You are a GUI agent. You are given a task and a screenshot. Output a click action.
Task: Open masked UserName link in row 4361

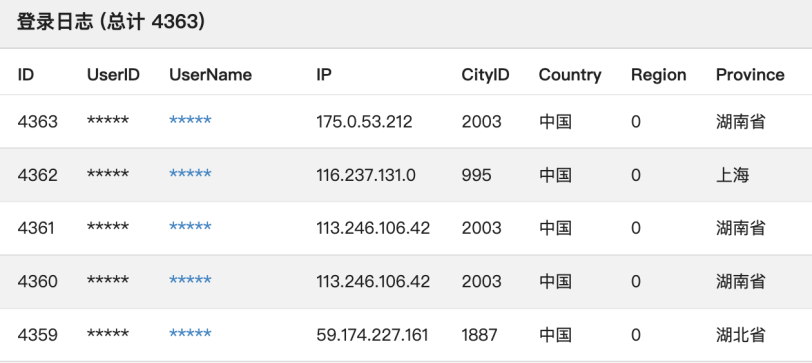pyautogui.click(x=190, y=227)
